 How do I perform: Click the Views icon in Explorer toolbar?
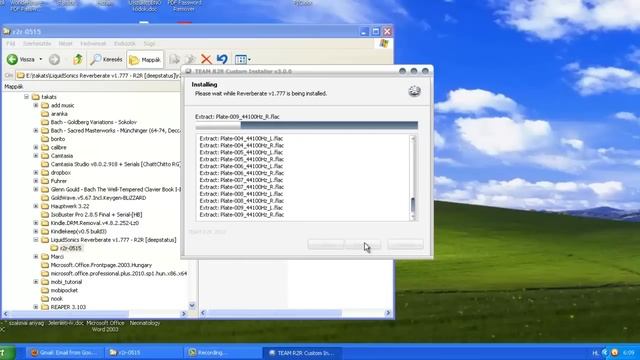click(x=241, y=60)
